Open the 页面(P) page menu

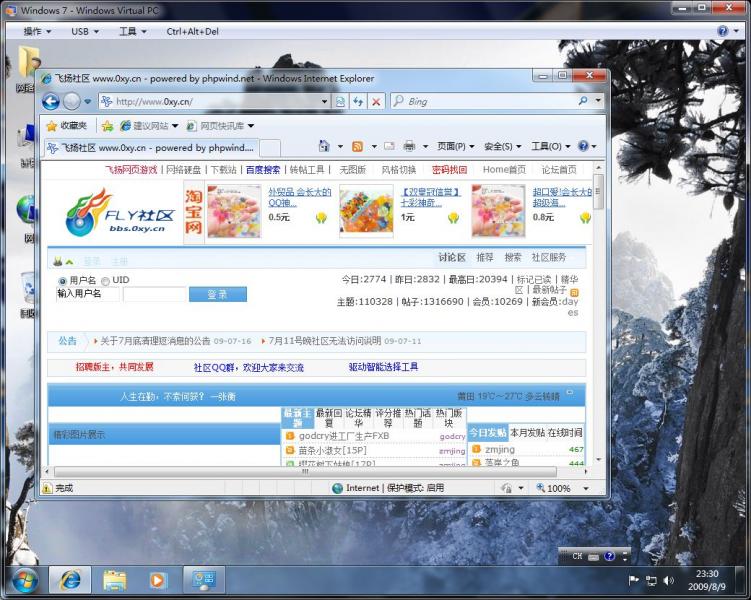pyautogui.click(x=455, y=147)
